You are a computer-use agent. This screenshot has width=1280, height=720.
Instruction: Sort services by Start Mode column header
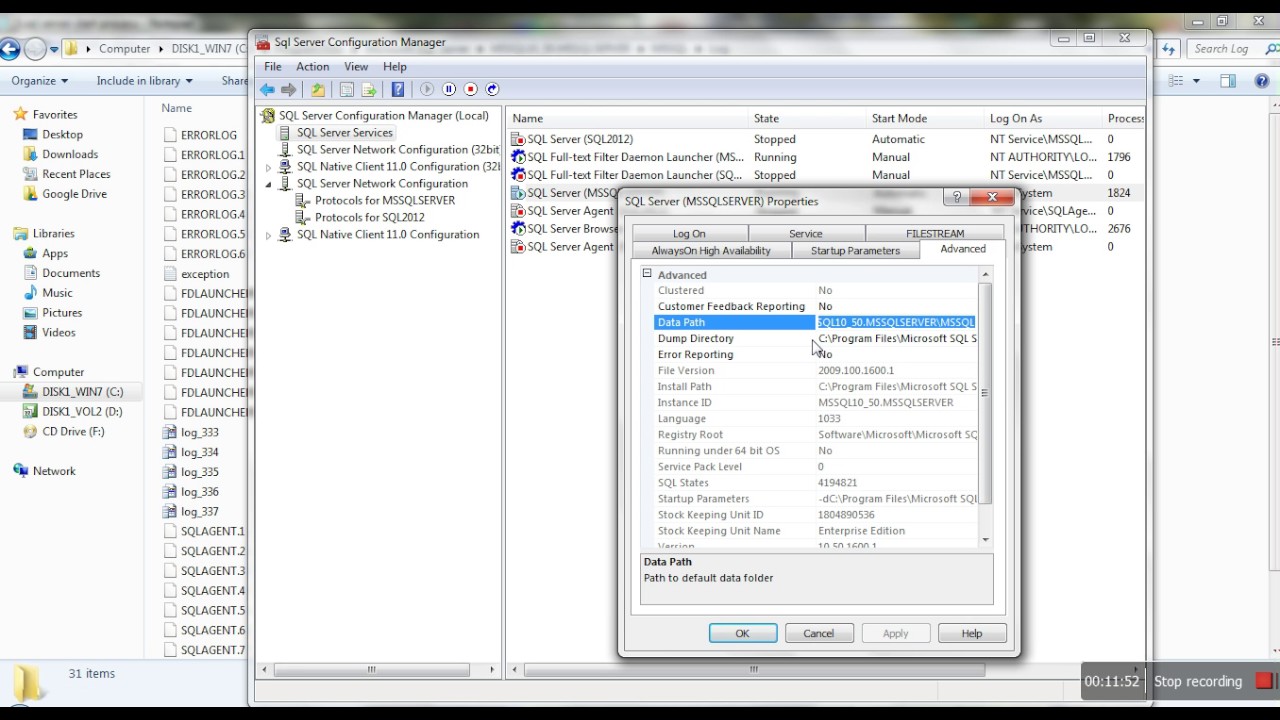925,118
